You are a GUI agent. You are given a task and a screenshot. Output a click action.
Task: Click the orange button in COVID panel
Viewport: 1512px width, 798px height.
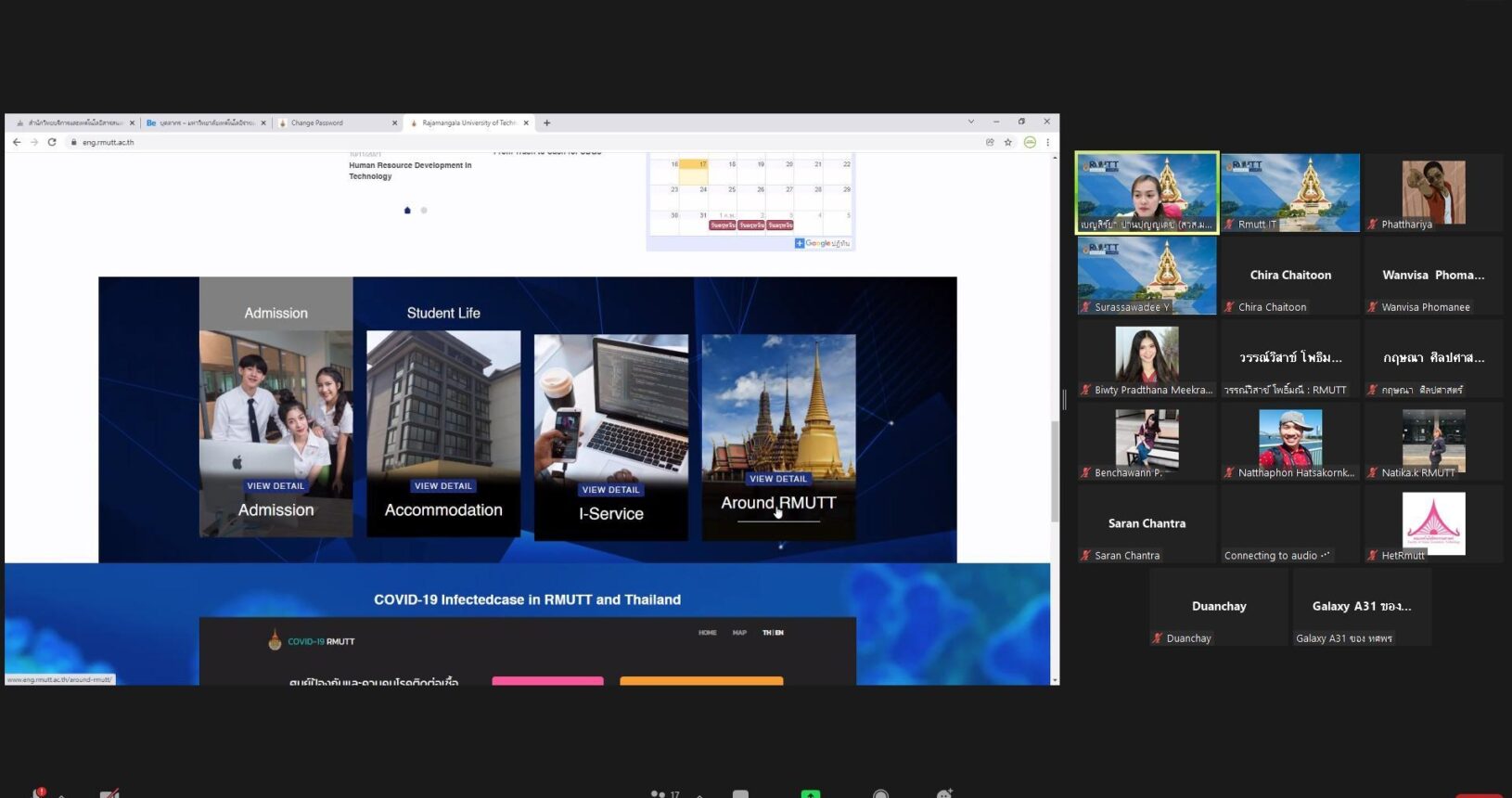pos(701,681)
